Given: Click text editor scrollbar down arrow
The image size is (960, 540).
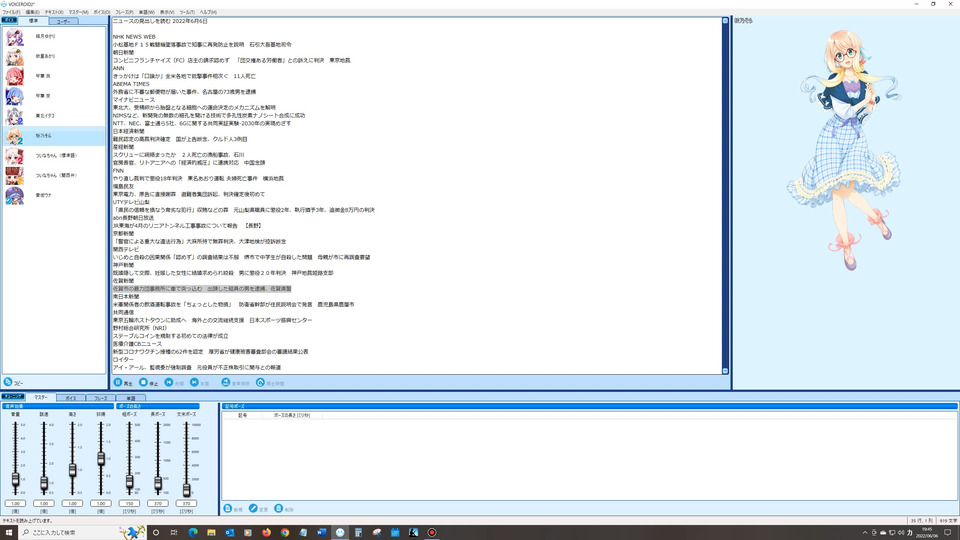Looking at the screenshot, I should (726, 370).
